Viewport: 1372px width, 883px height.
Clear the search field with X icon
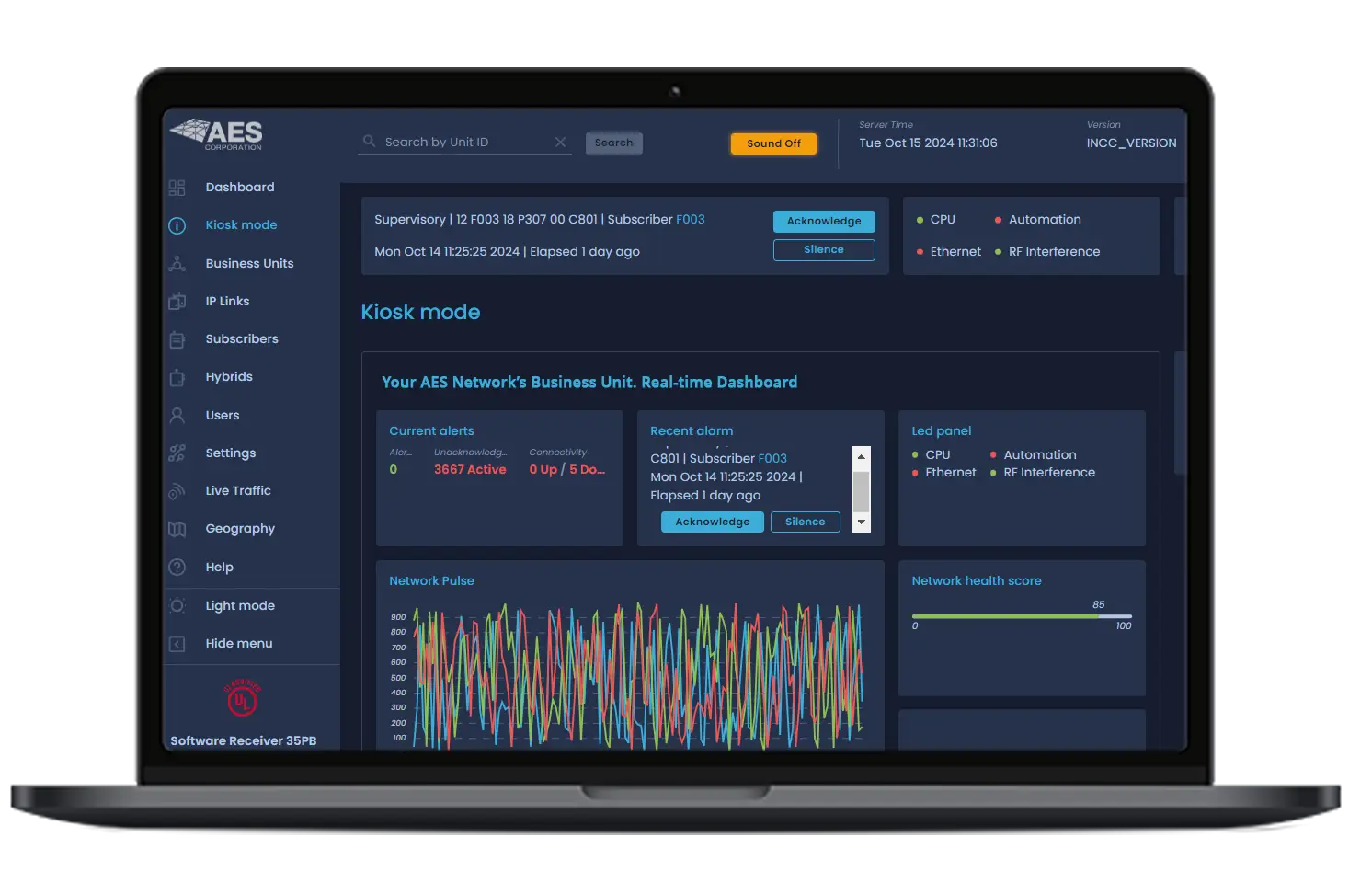pyautogui.click(x=560, y=142)
